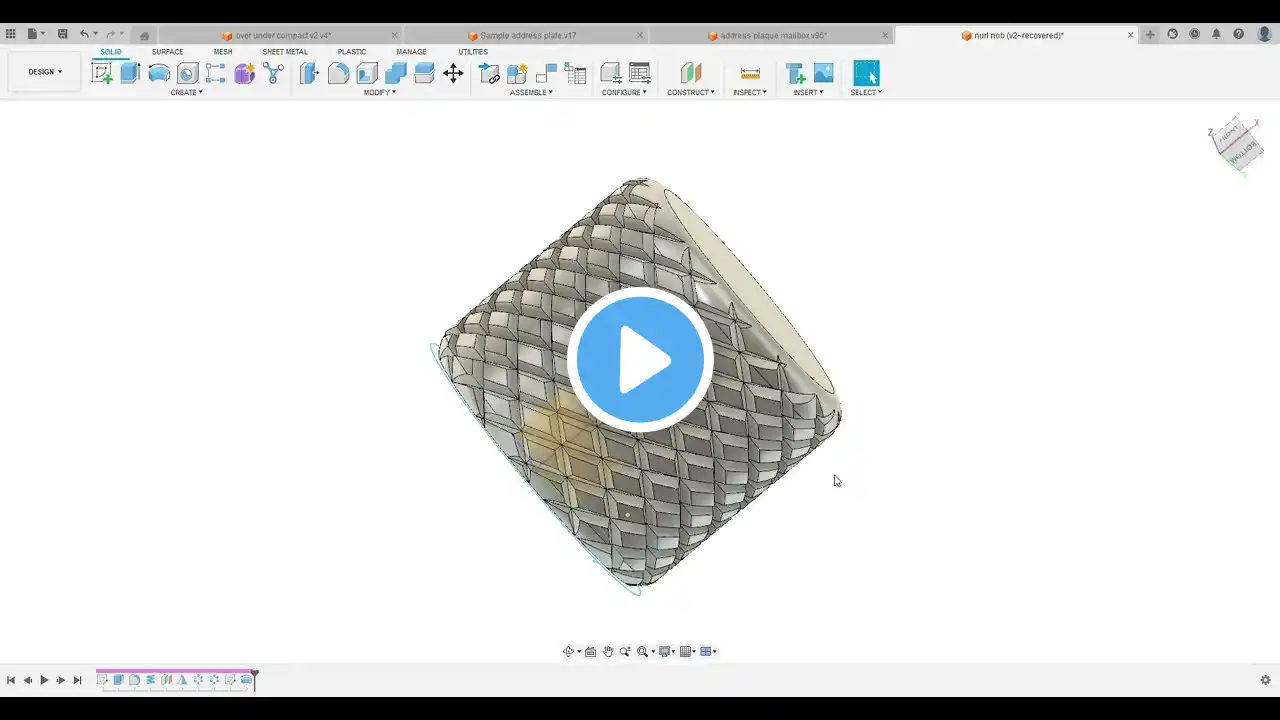Click the ViewCube orientation widget
The height and width of the screenshot is (720, 1280).
tap(1236, 144)
